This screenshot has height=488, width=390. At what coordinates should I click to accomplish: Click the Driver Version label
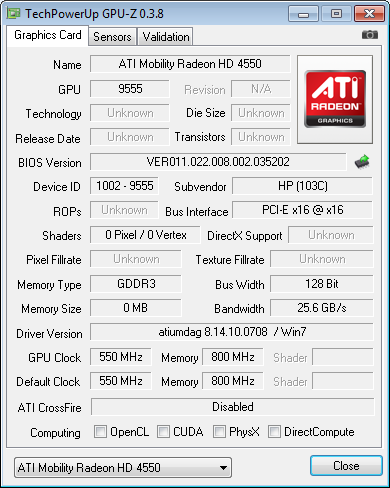pos(49,334)
